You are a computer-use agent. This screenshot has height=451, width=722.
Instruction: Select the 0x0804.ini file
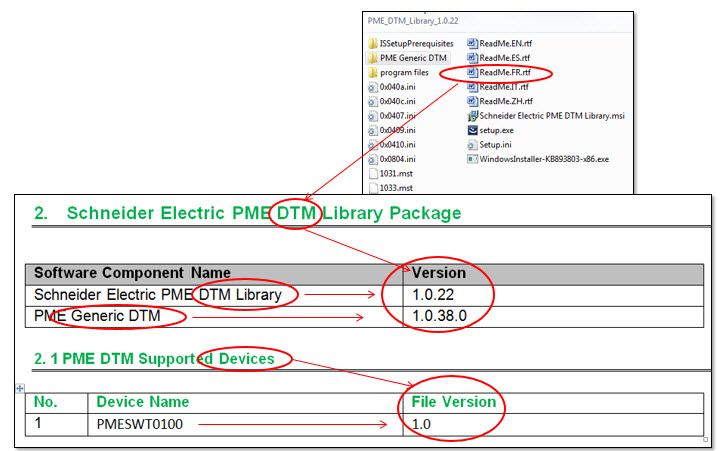pyautogui.click(x=392, y=159)
